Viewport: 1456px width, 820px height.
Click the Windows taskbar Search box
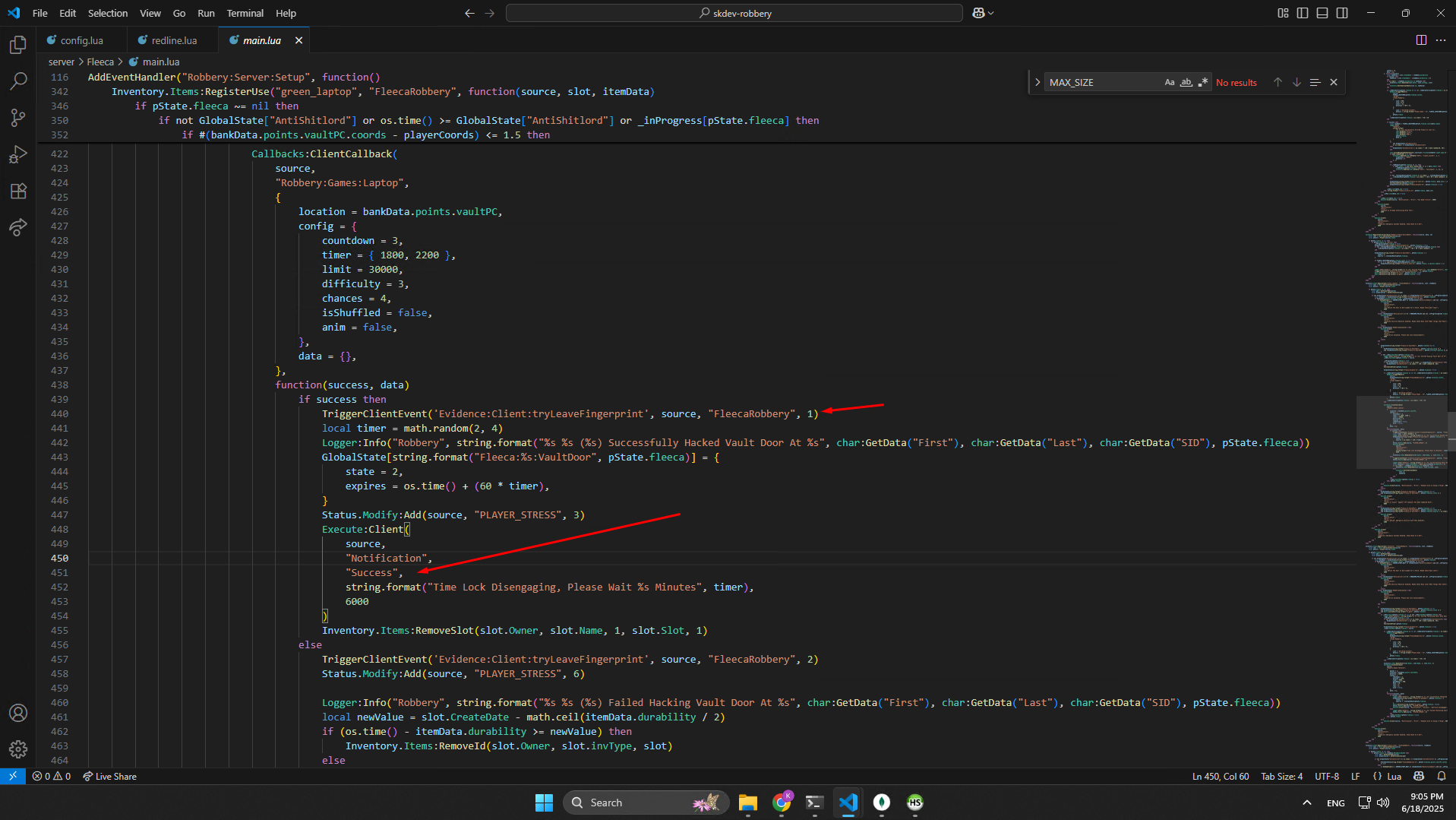(x=646, y=803)
